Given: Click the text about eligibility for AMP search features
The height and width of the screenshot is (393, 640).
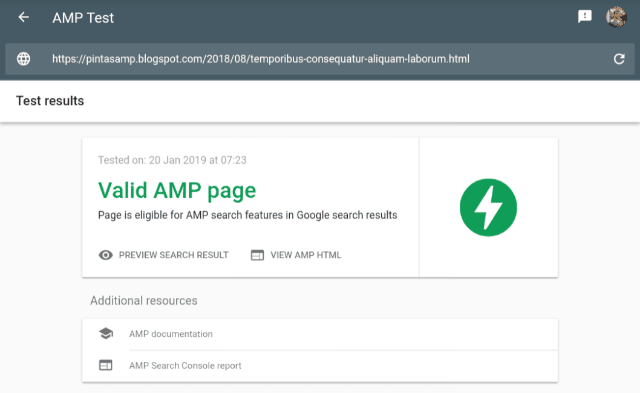Looking at the screenshot, I should [247, 215].
